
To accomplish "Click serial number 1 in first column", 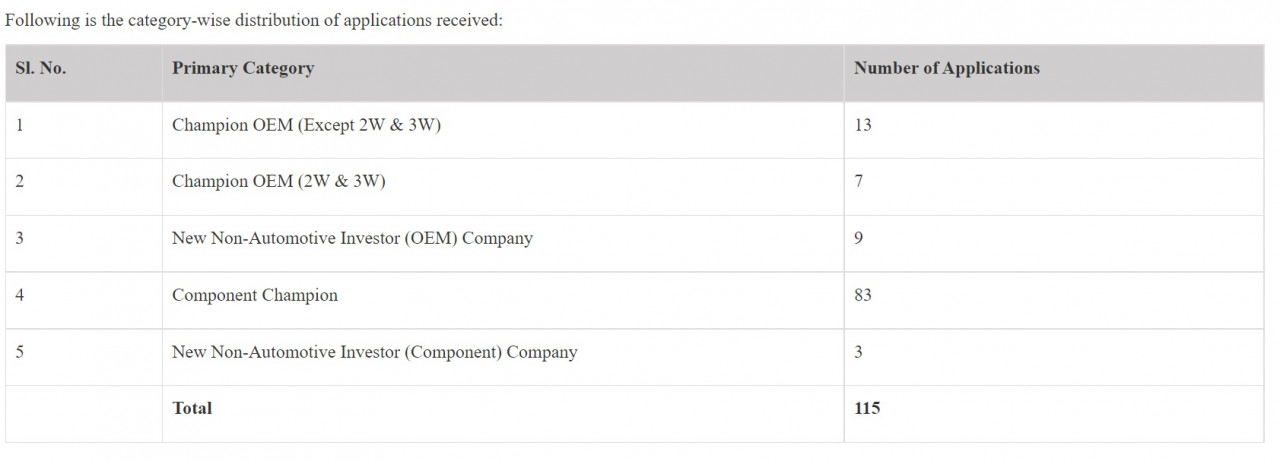I will click(20, 125).
